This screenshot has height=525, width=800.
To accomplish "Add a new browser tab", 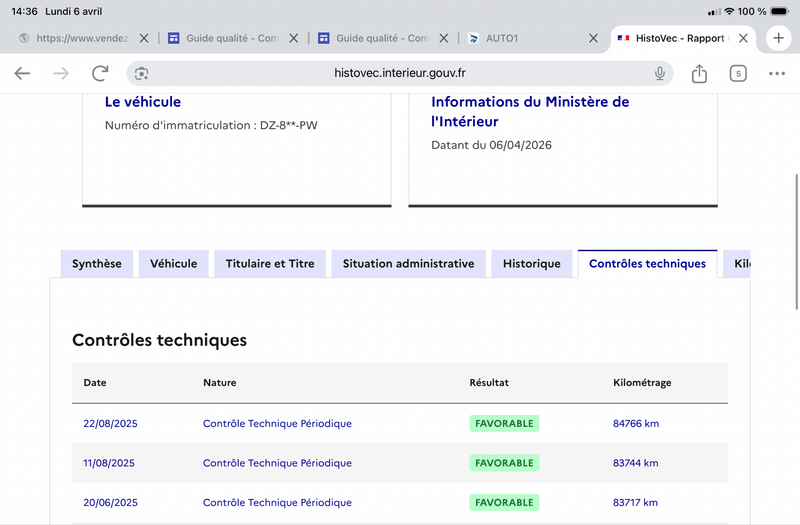I will [x=778, y=38].
